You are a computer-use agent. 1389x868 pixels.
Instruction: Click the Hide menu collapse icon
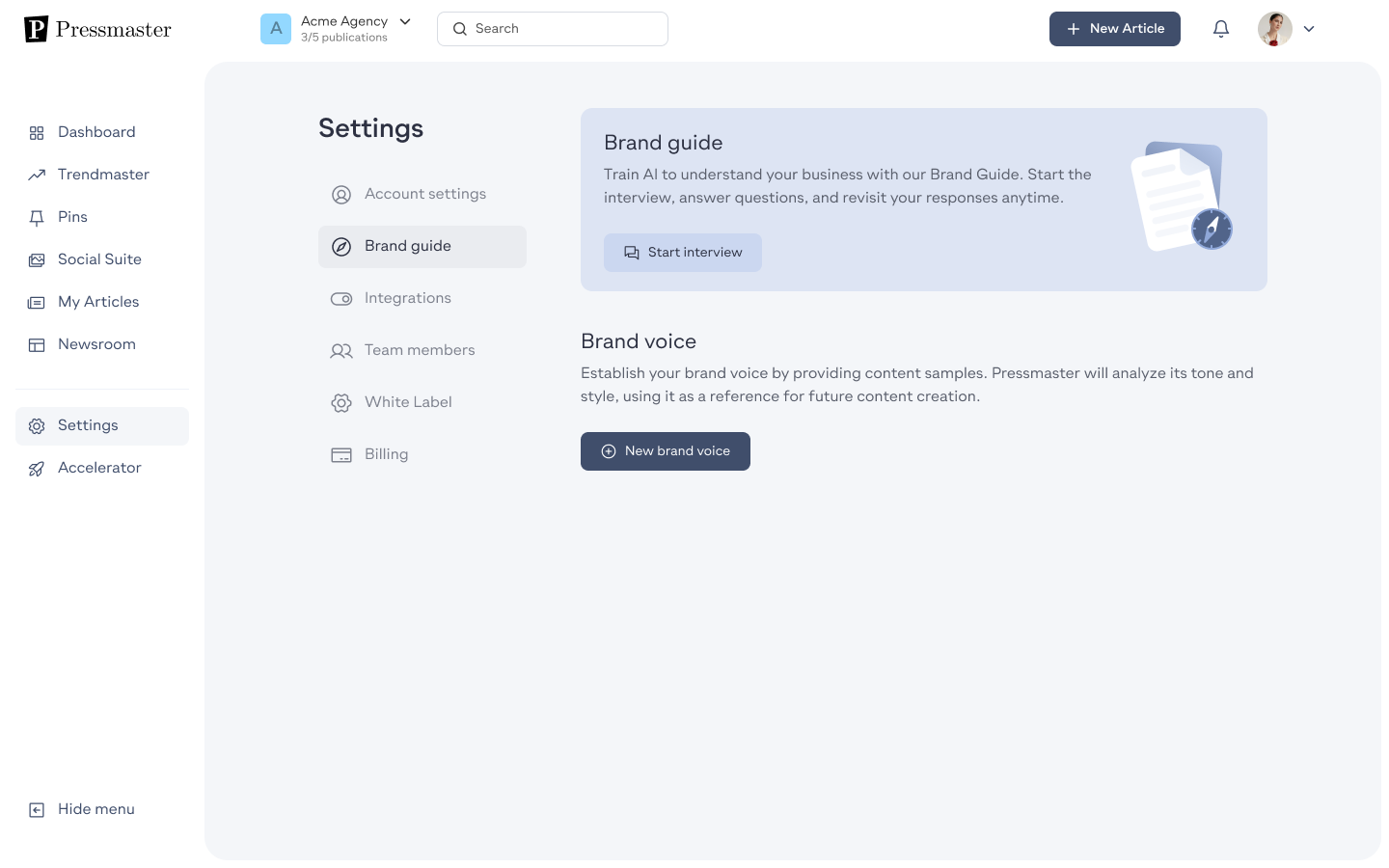(37, 810)
